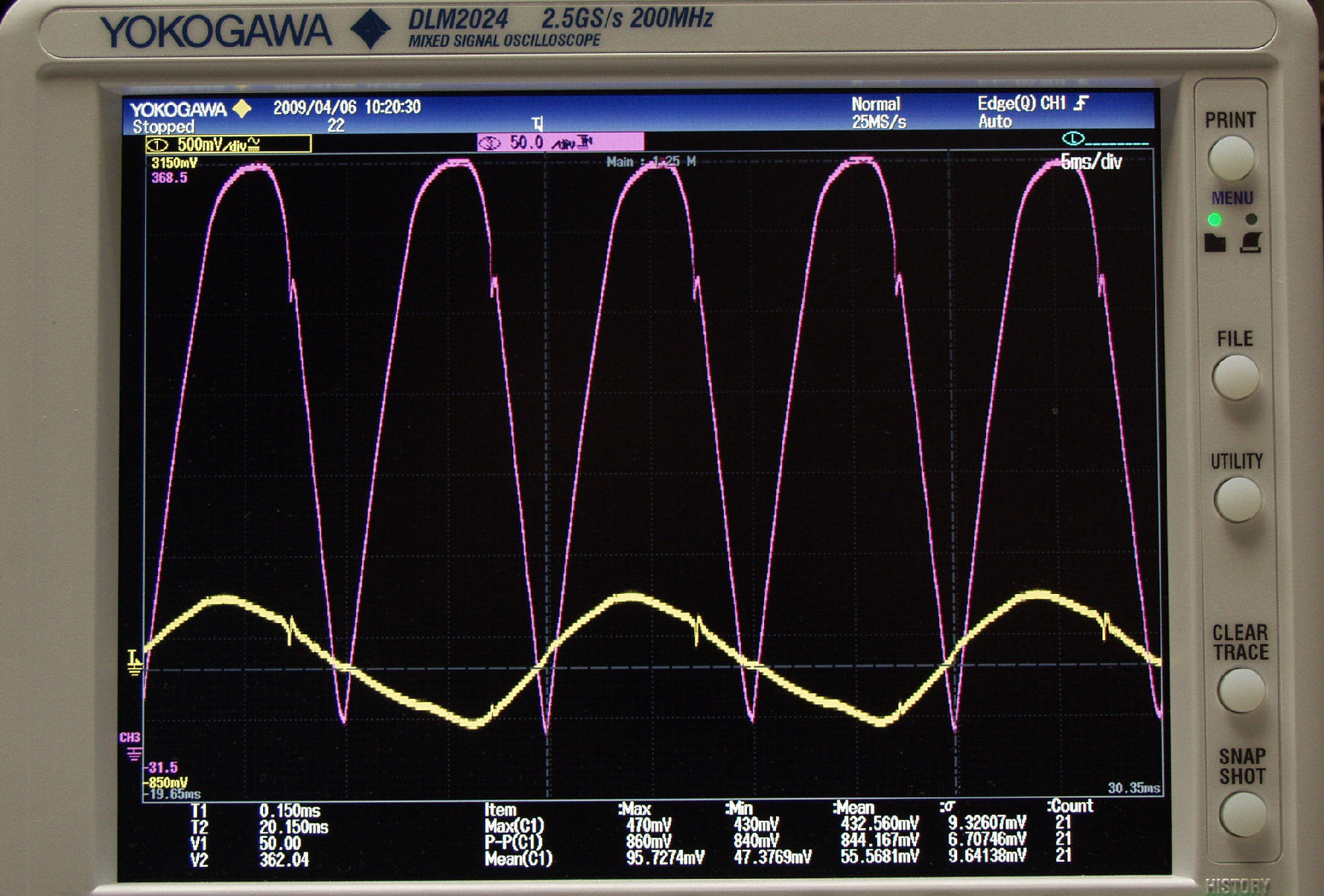Screen dimensions: 1324x896
Task: Select the pink CH3 50.0 scale box
Action: coord(560,142)
